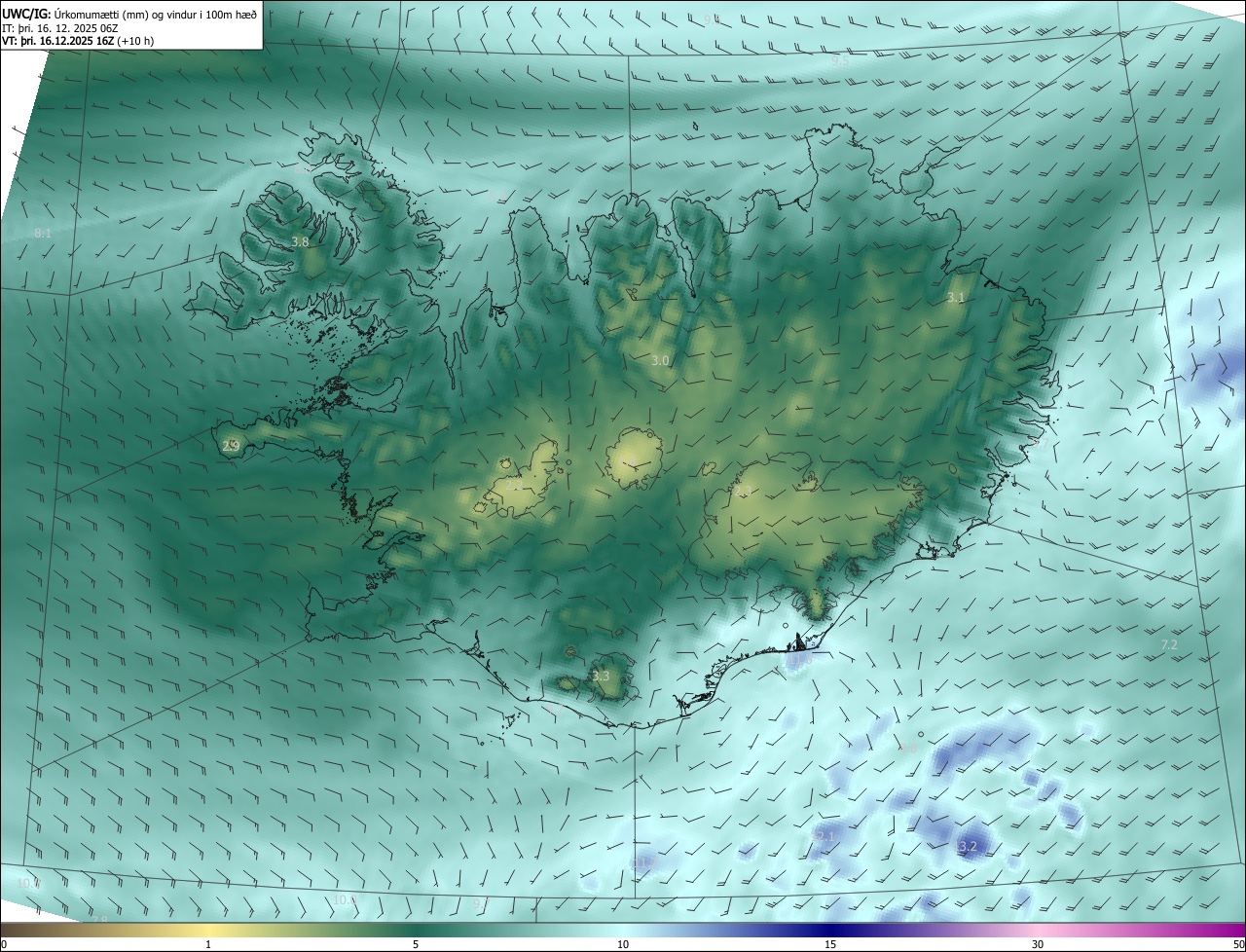
Task: Click the 7.2 value over the sea
Action: (x=1169, y=645)
